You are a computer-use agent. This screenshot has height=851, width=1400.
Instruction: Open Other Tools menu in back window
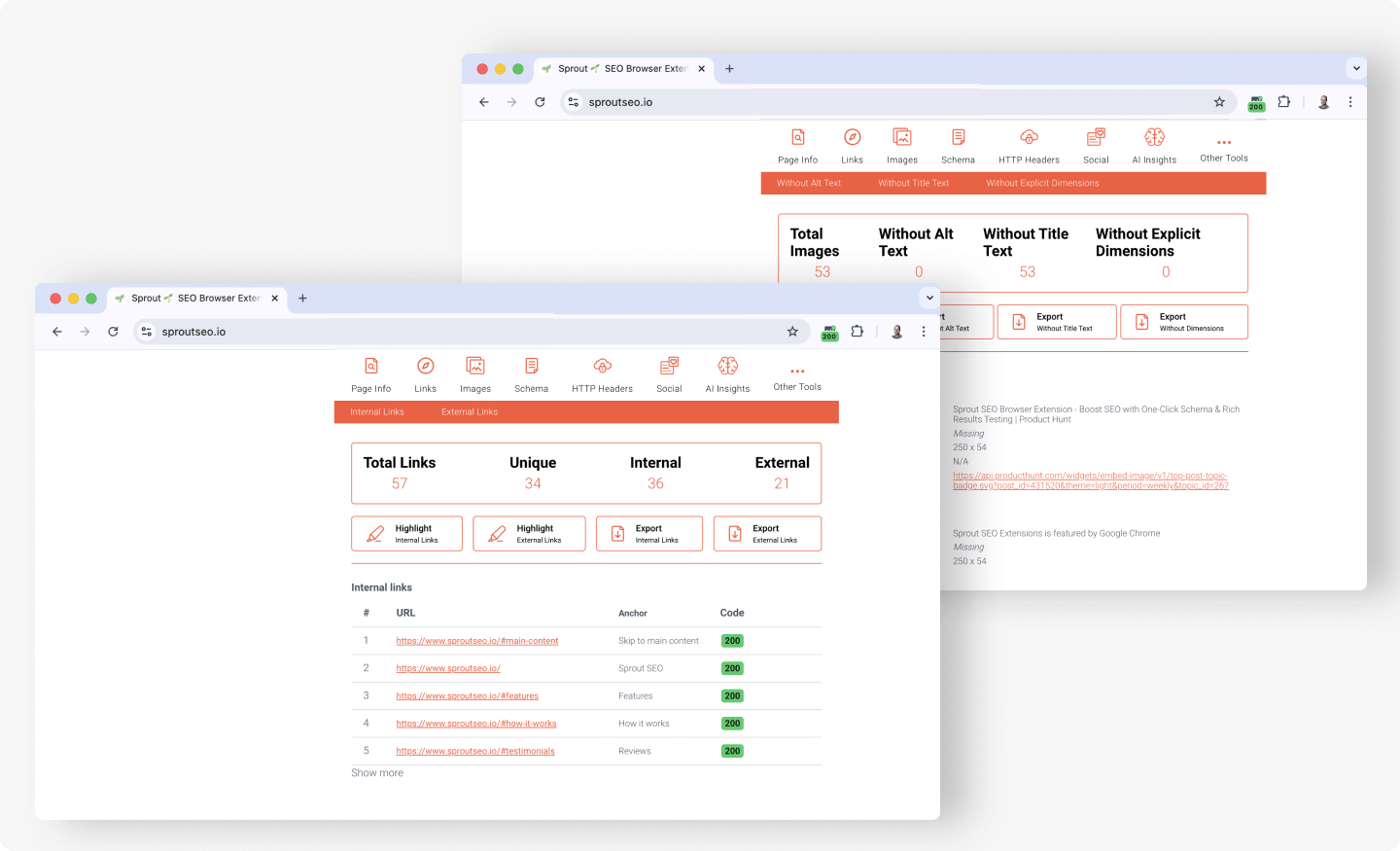(1224, 151)
